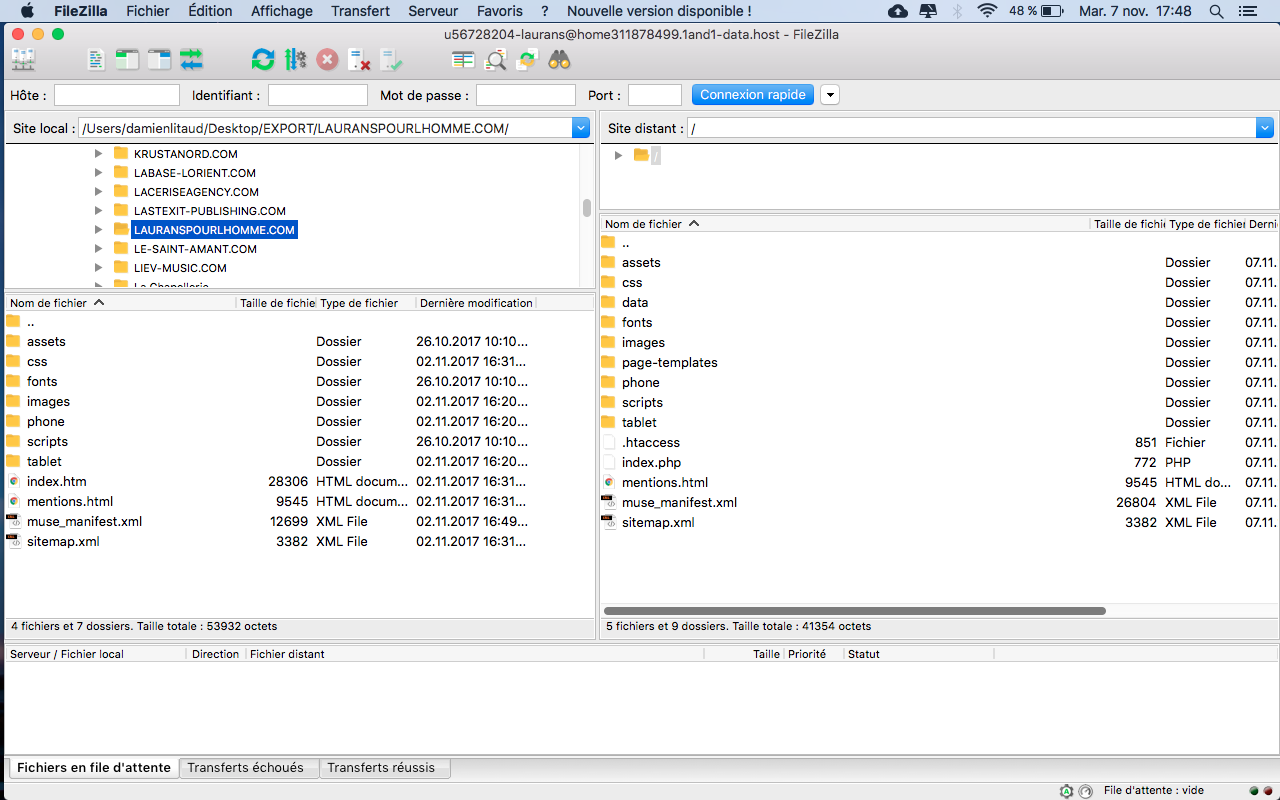Open the Site local path dropdown
1280x800 pixels.
(x=581, y=128)
